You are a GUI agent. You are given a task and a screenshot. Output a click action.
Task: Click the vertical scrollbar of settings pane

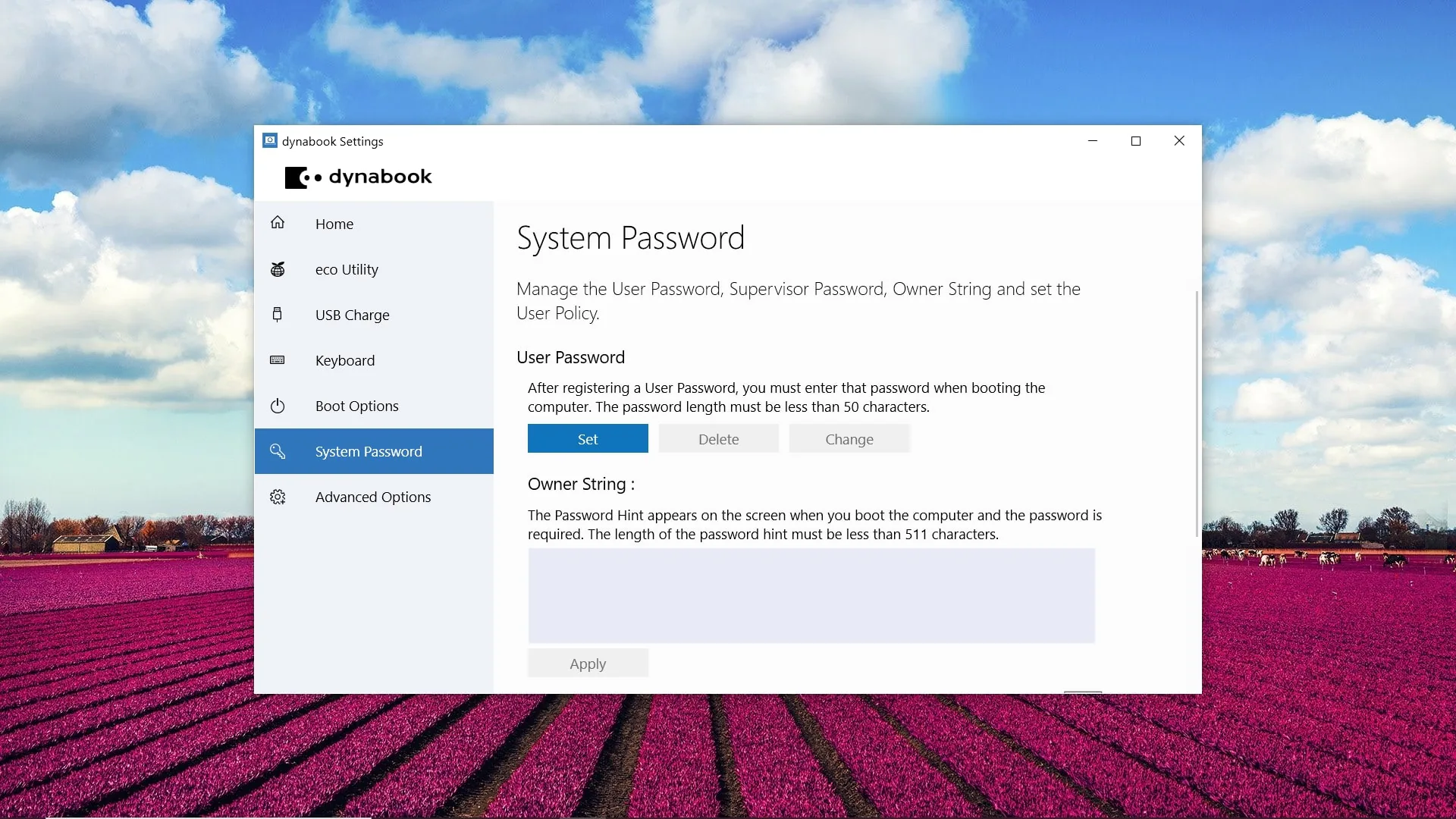click(1197, 414)
